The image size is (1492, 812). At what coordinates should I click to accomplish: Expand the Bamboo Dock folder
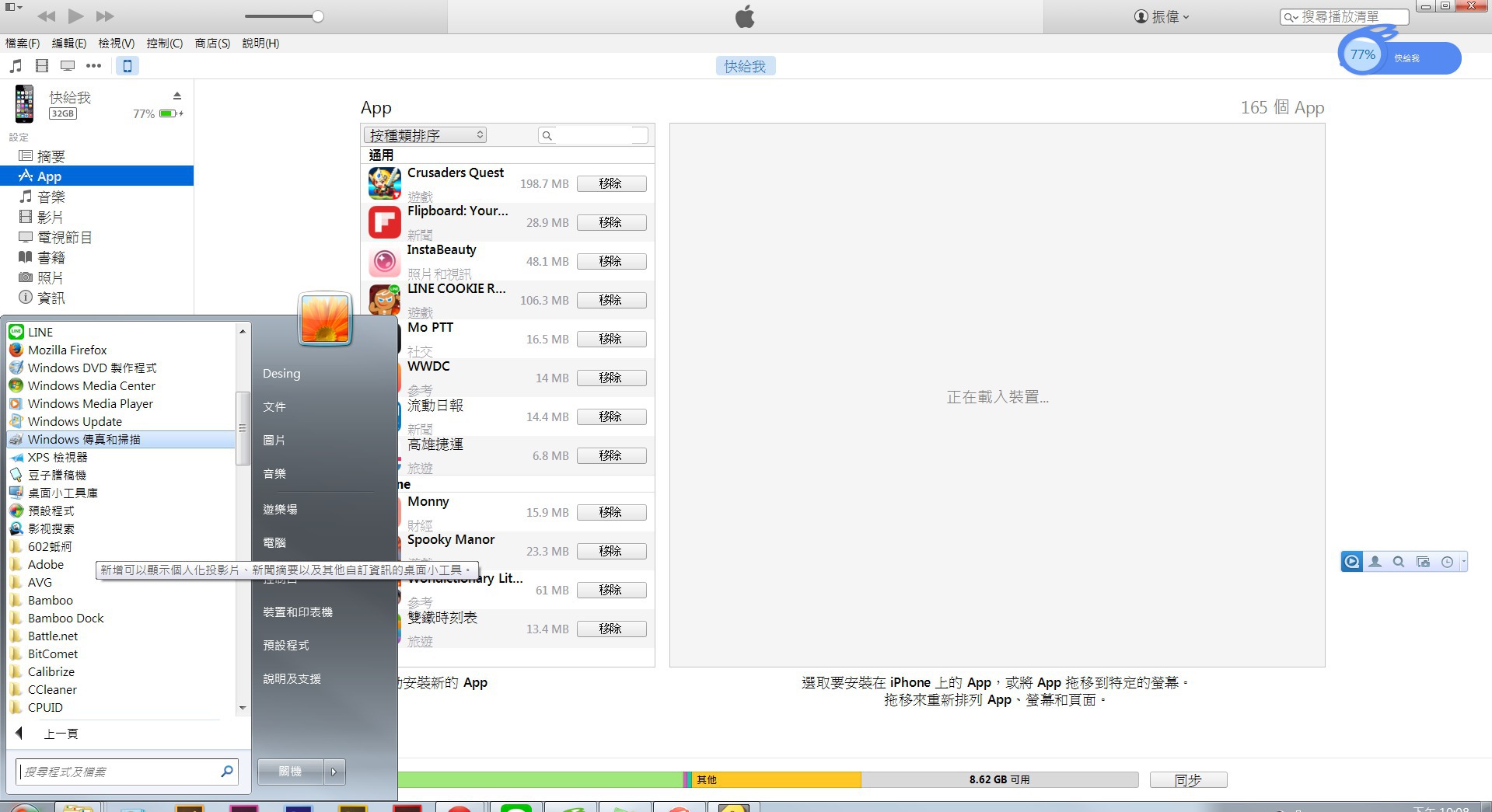pos(121,618)
